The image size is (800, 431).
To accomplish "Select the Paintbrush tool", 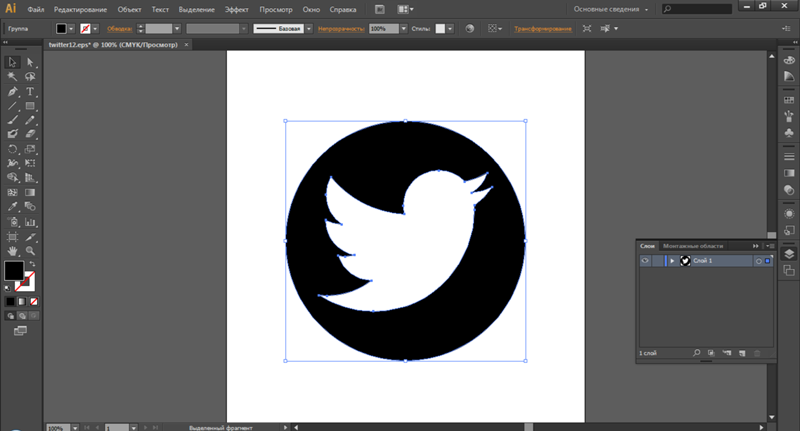I will [12, 120].
